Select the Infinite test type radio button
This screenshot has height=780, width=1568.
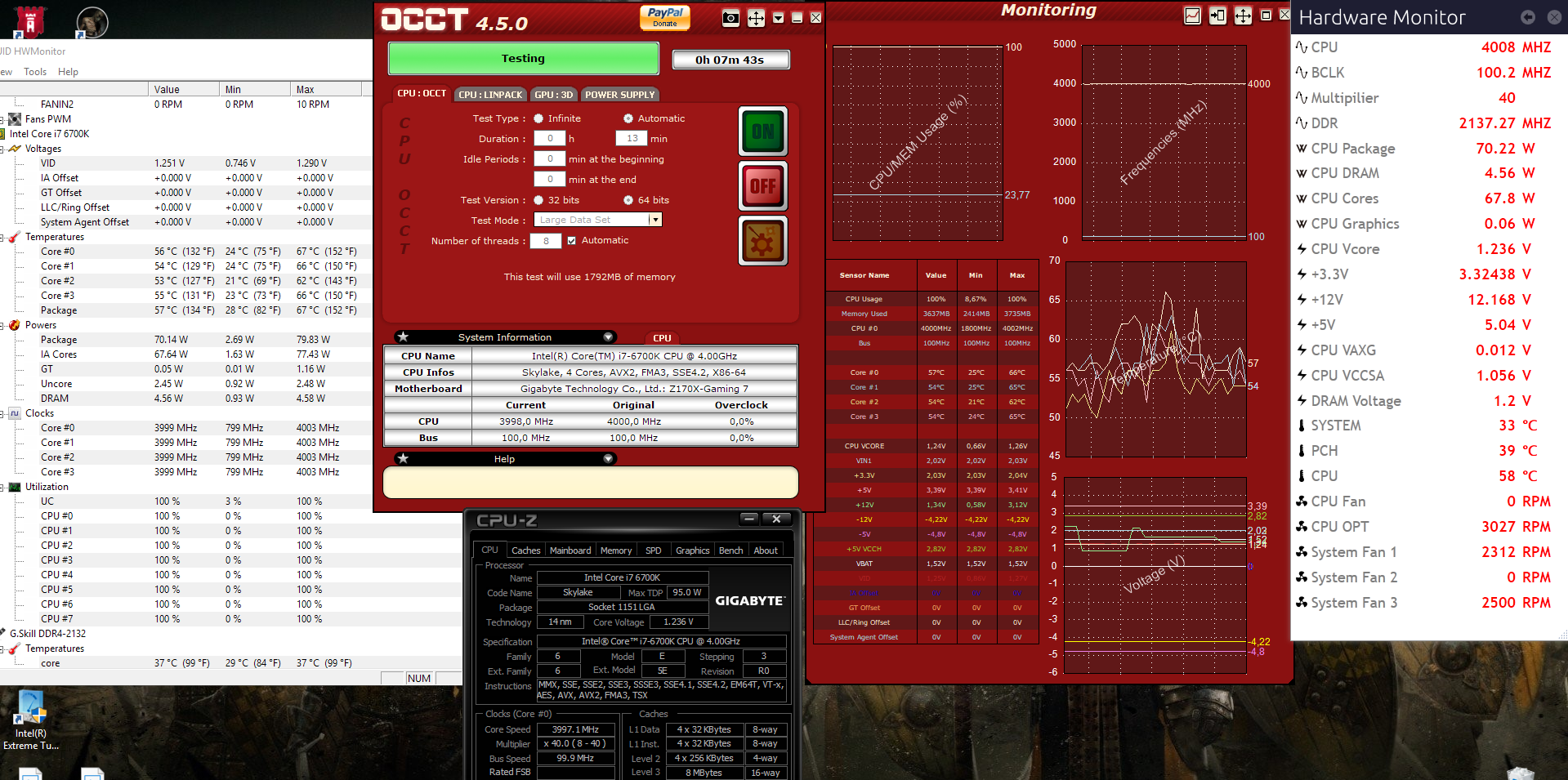coord(538,118)
